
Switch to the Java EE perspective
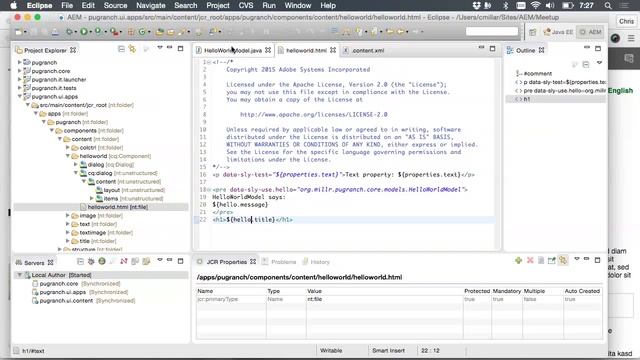coord(558,32)
